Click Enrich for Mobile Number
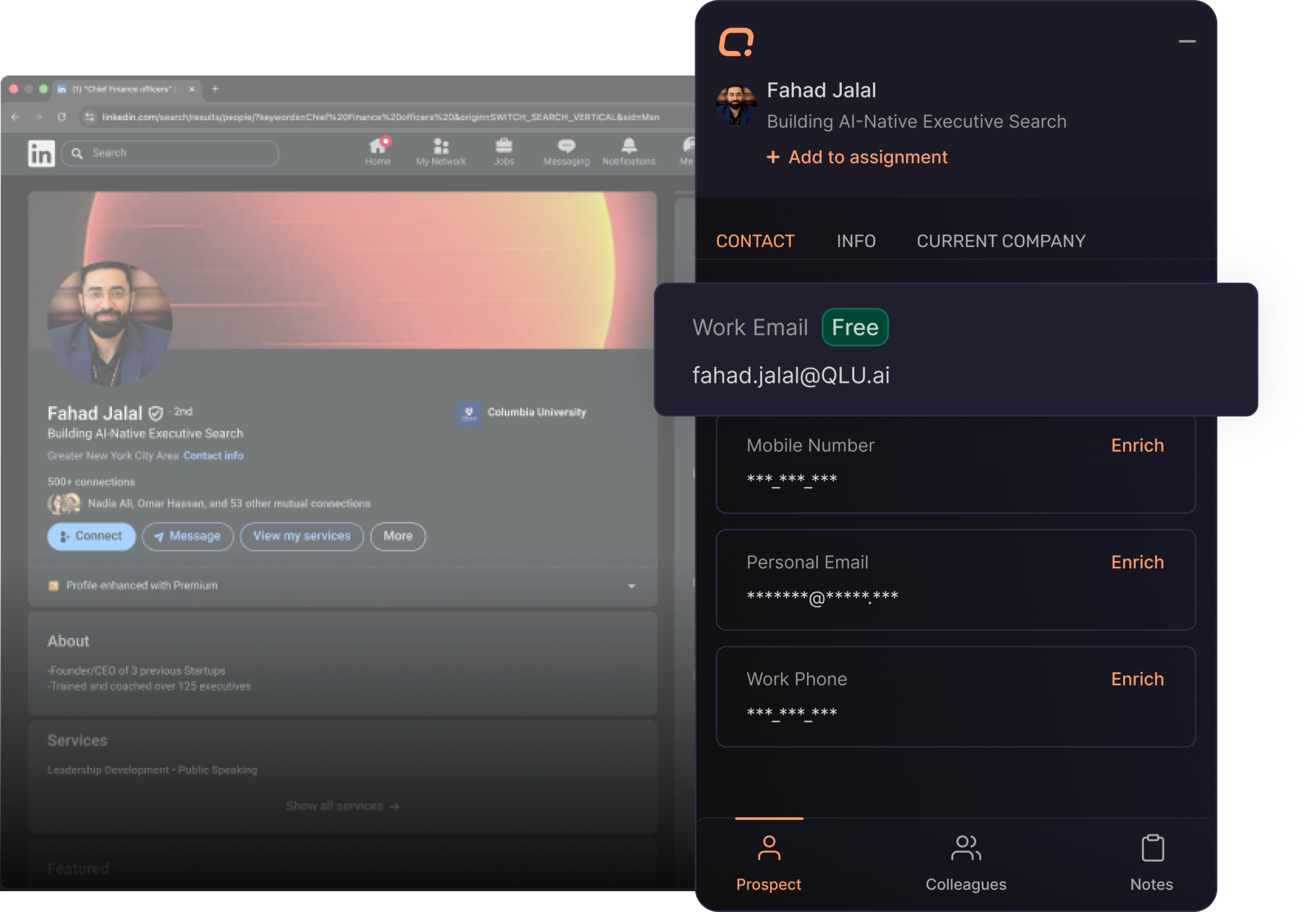The image size is (1316, 912). (x=1137, y=445)
